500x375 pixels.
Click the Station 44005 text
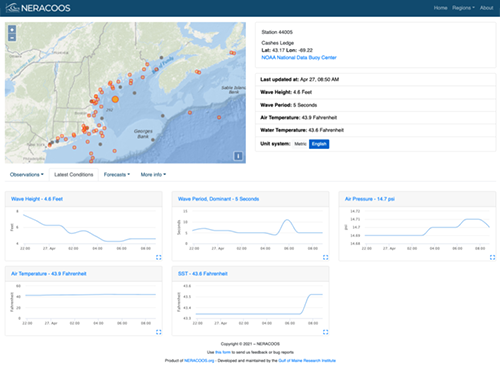point(277,32)
